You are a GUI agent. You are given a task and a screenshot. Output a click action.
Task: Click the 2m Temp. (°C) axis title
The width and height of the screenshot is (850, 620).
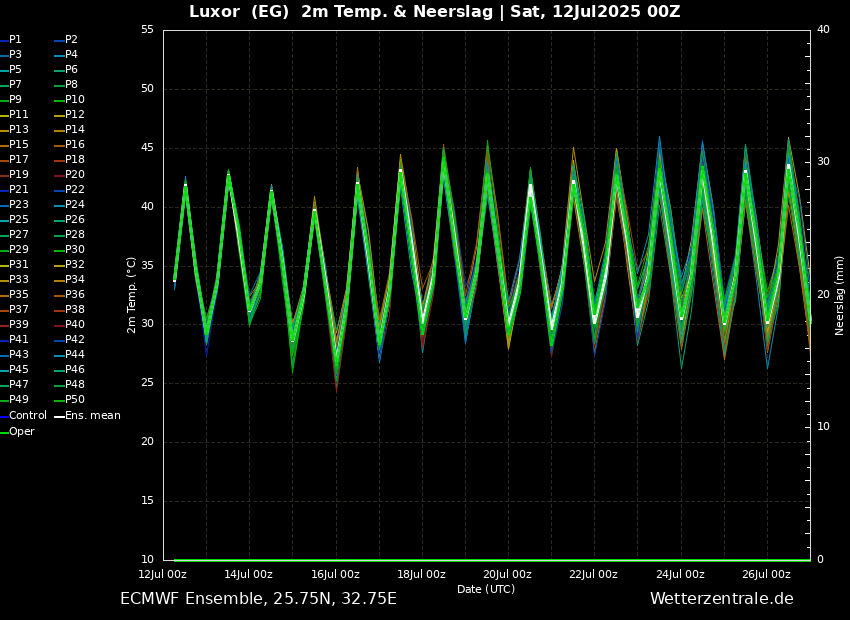pos(132,294)
